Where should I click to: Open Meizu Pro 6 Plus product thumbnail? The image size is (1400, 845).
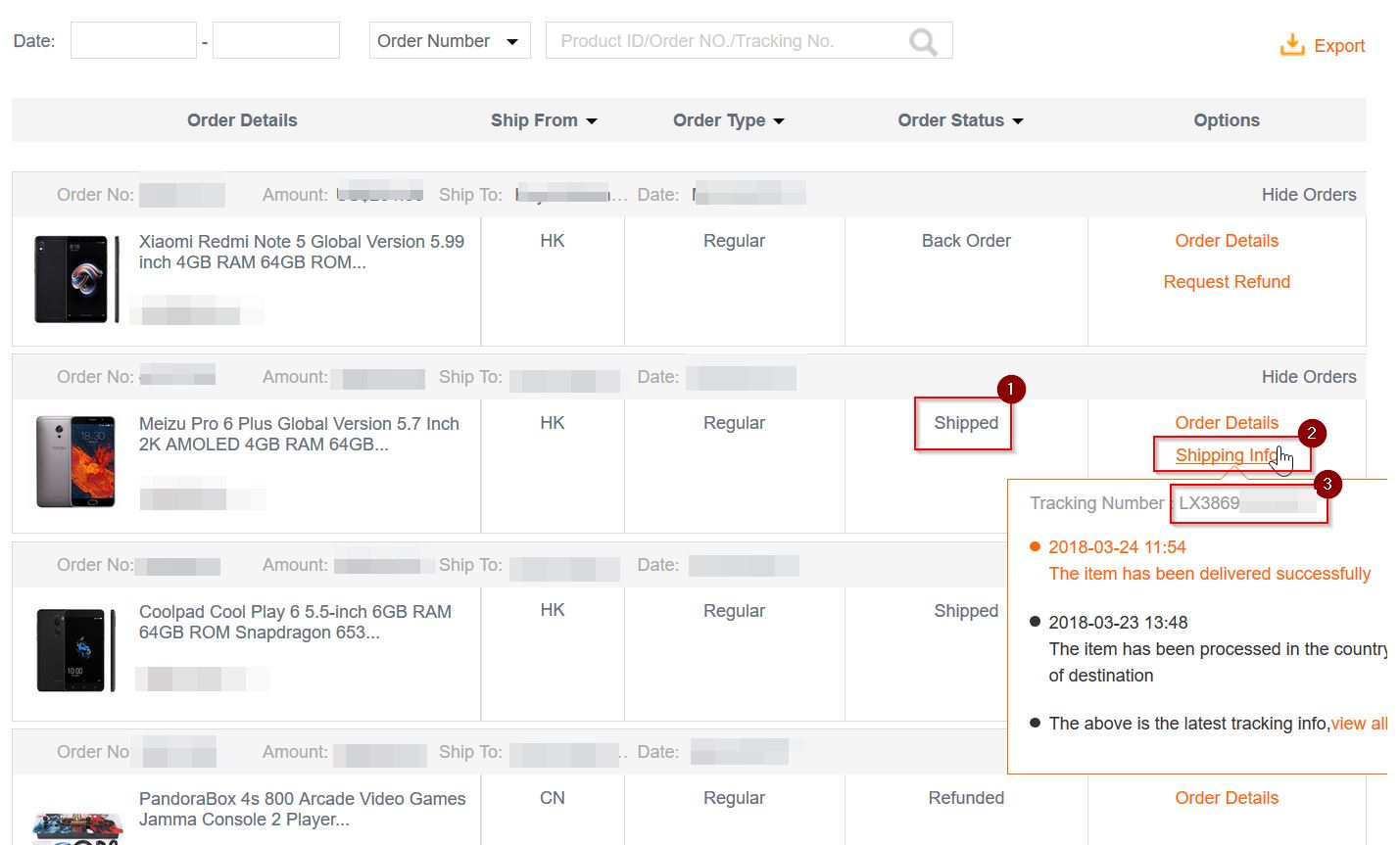click(x=76, y=461)
